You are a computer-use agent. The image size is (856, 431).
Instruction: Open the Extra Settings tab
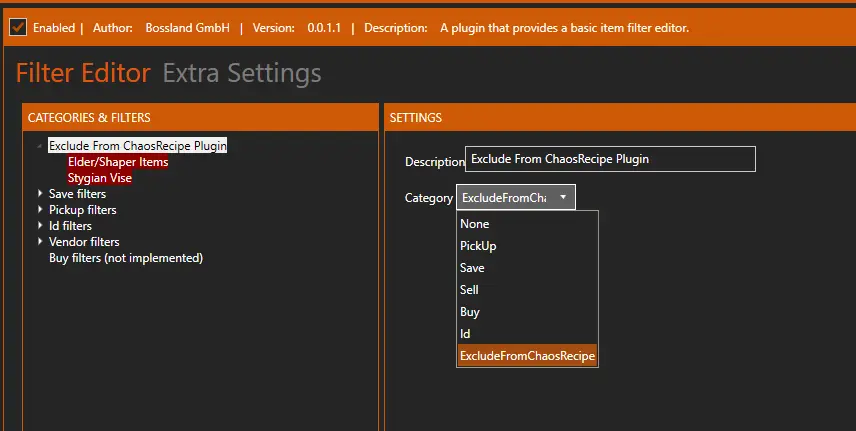click(x=242, y=73)
